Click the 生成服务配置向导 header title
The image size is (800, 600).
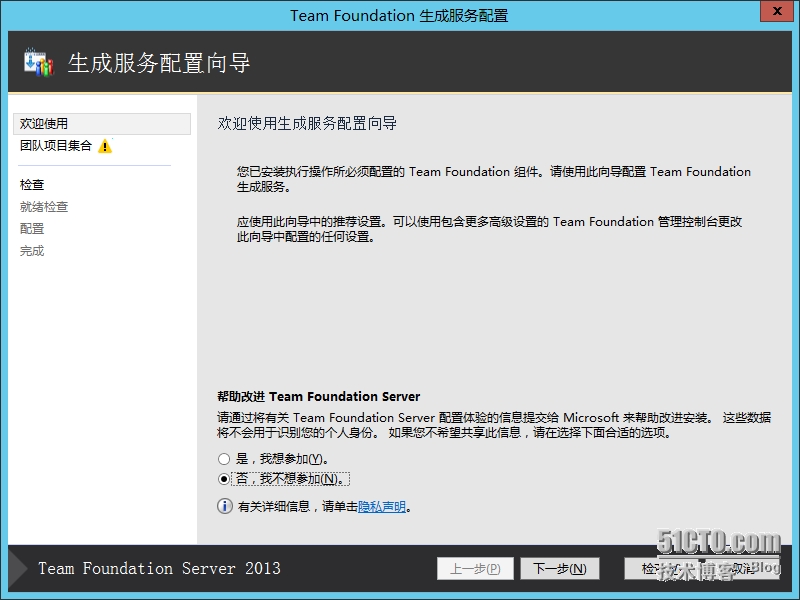[159, 63]
